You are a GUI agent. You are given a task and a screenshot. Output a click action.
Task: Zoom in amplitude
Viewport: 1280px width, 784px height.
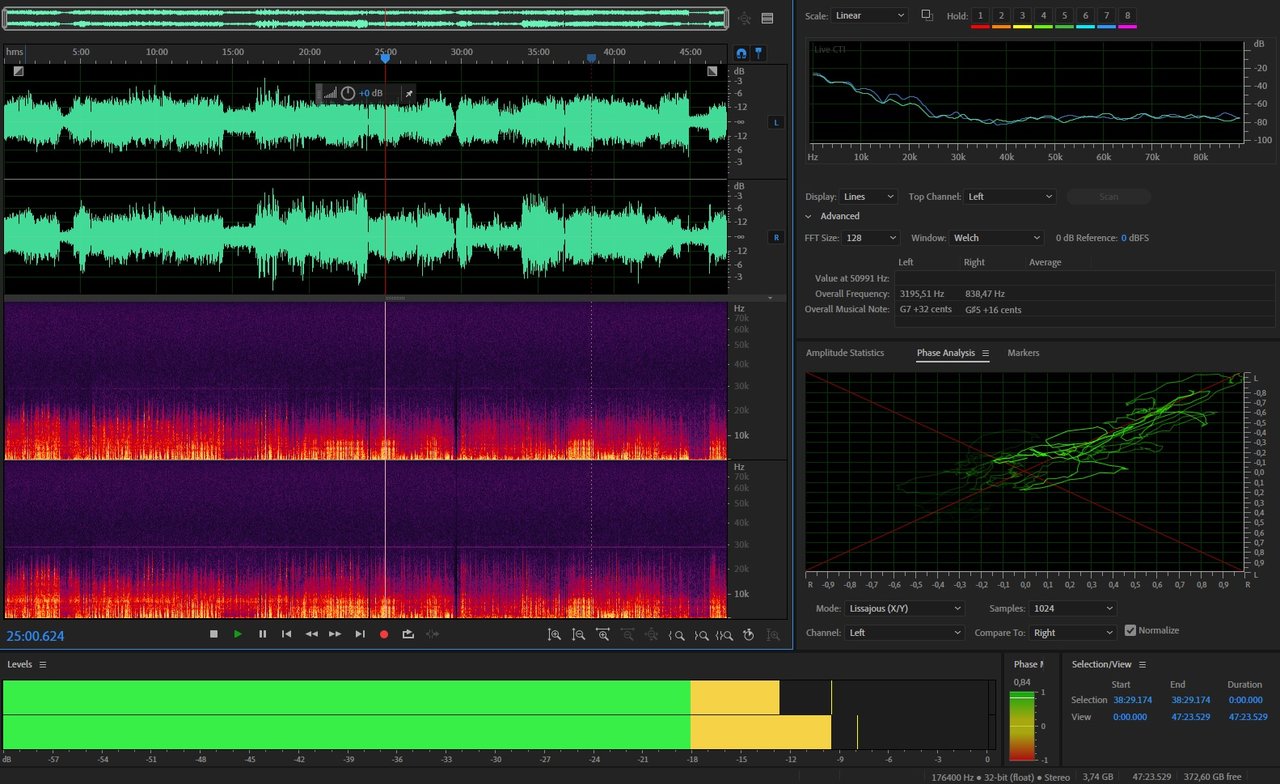554,635
